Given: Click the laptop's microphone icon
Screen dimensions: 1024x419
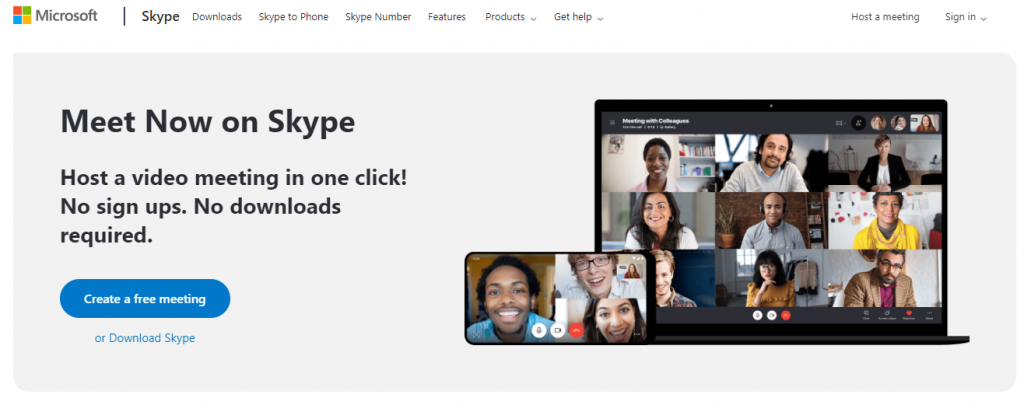Looking at the screenshot, I should (758, 315).
